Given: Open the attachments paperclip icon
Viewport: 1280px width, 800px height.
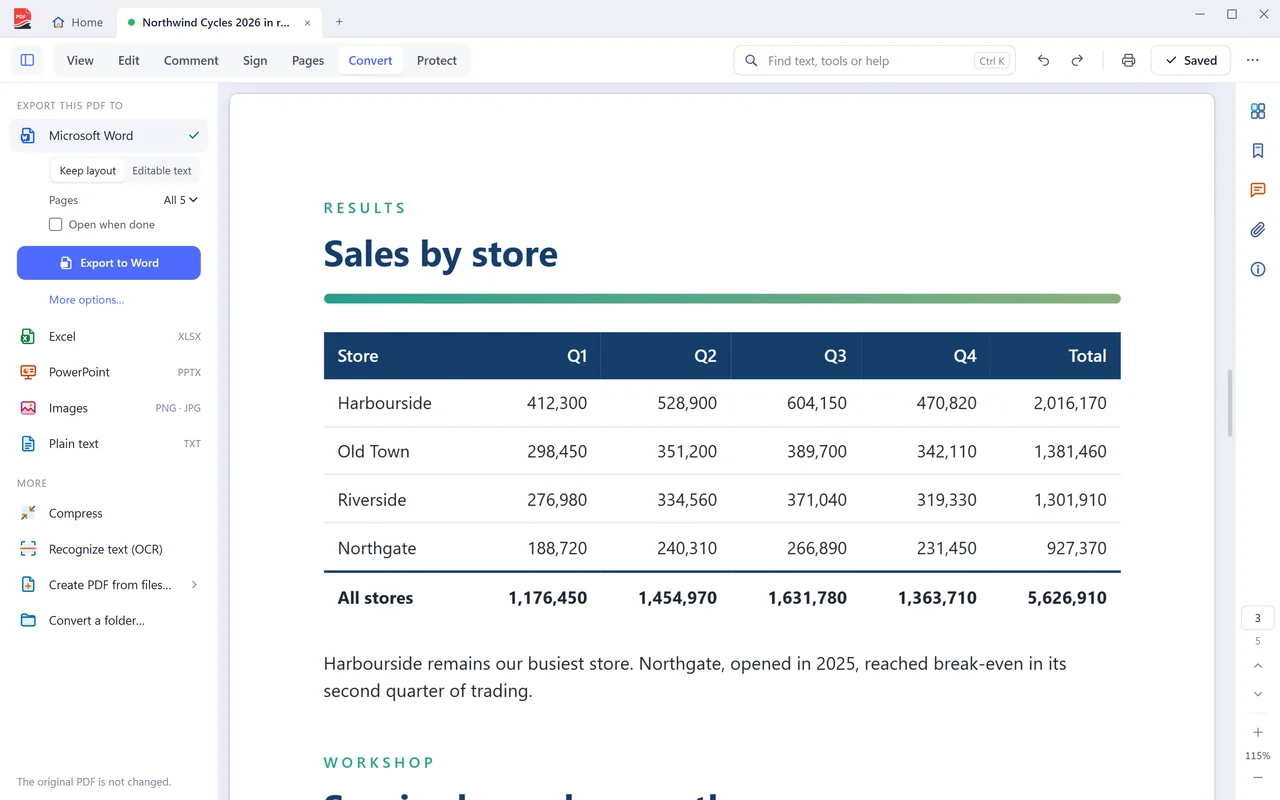Looking at the screenshot, I should pyautogui.click(x=1258, y=230).
